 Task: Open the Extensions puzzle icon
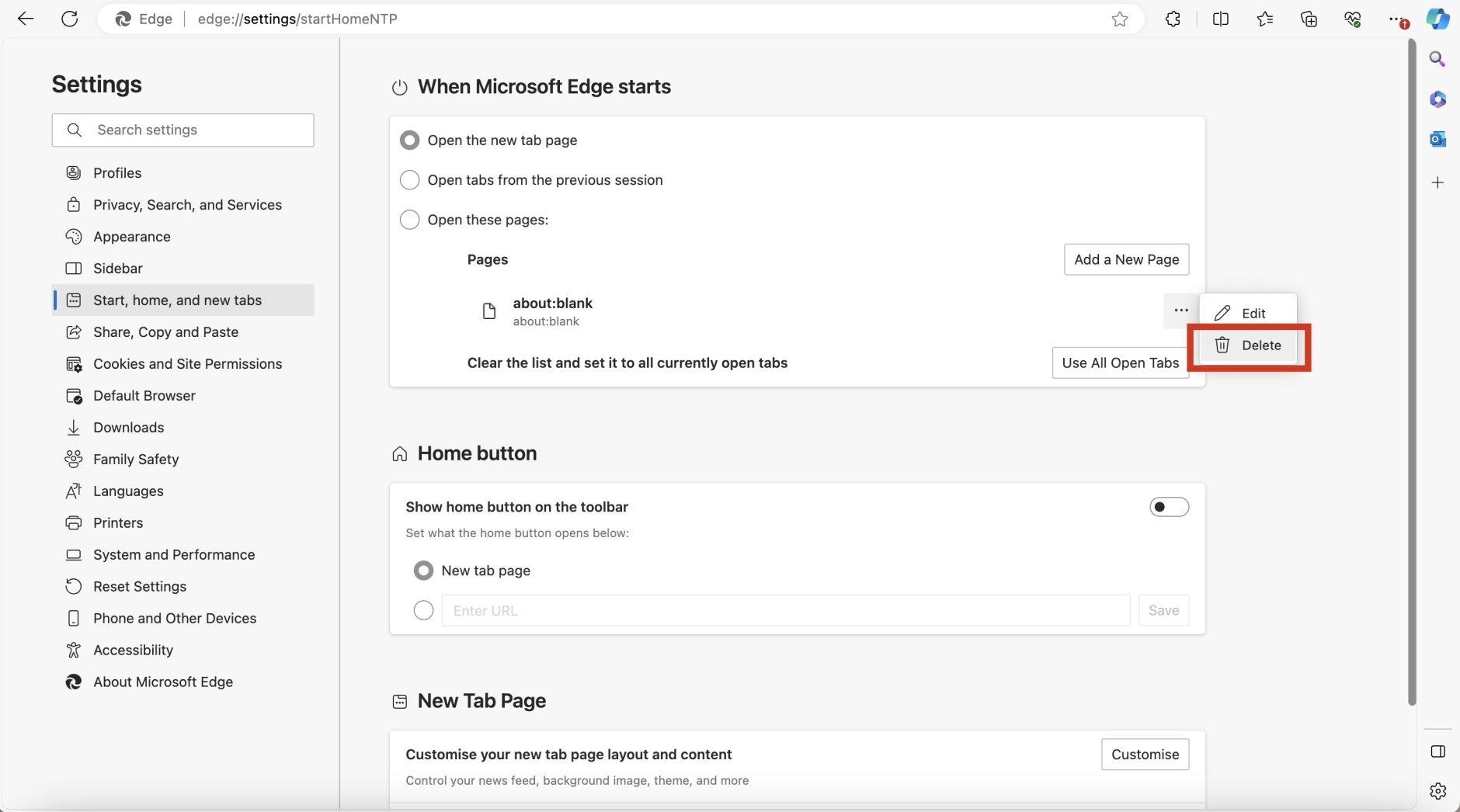(x=1173, y=19)
